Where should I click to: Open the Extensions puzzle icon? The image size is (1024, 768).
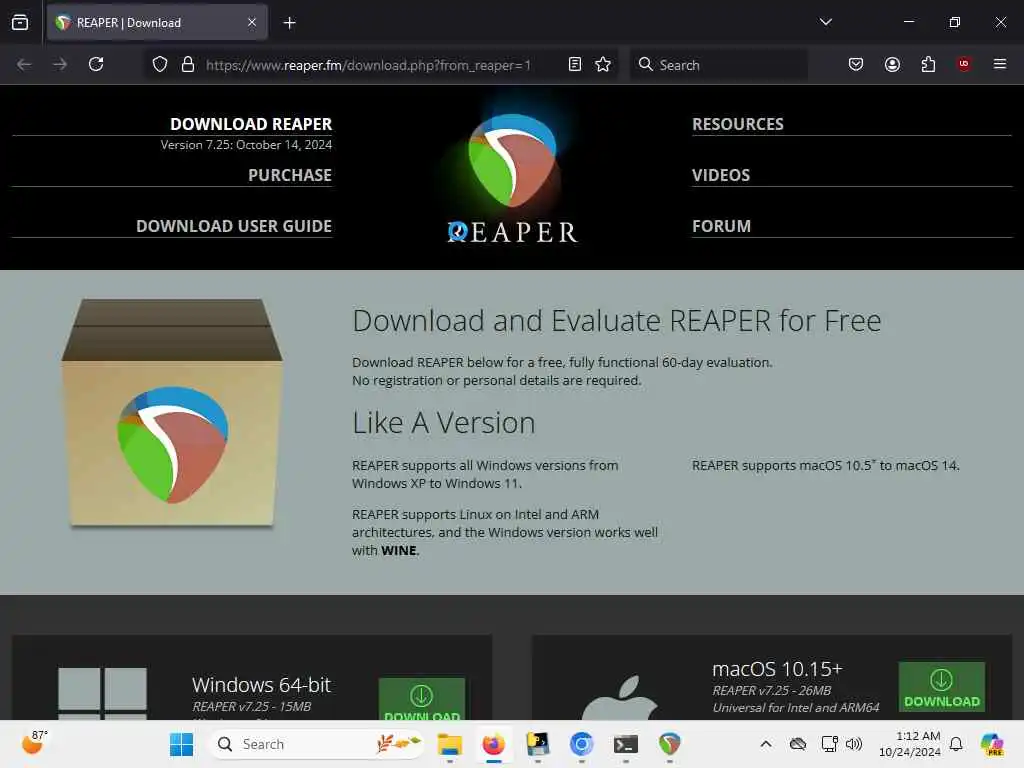[x=928, y=64]
